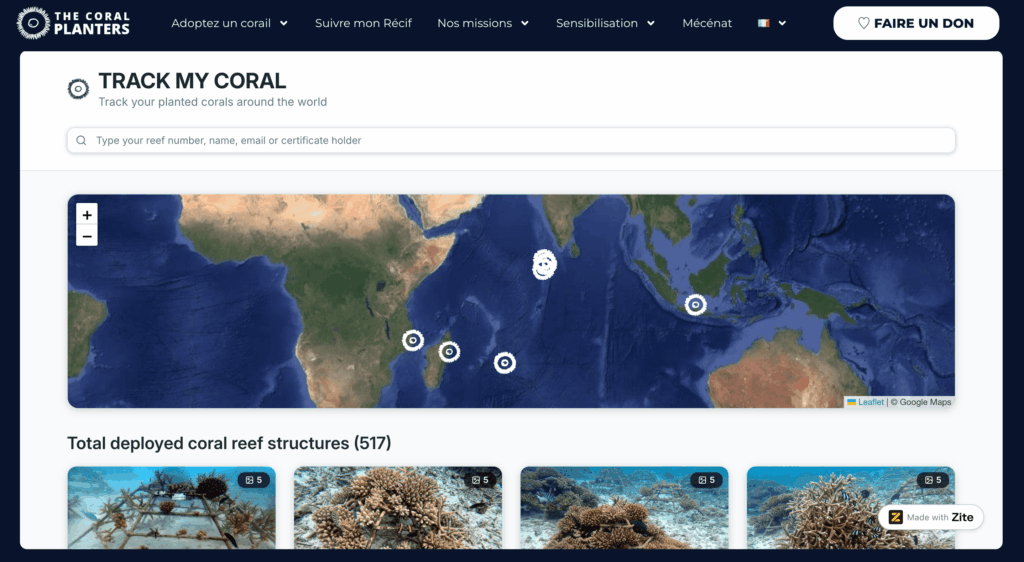Image resolution: width=1024 pixels, height=562 pixels.
Task: Open the Mécénat menu item
Action: [707, 23]
